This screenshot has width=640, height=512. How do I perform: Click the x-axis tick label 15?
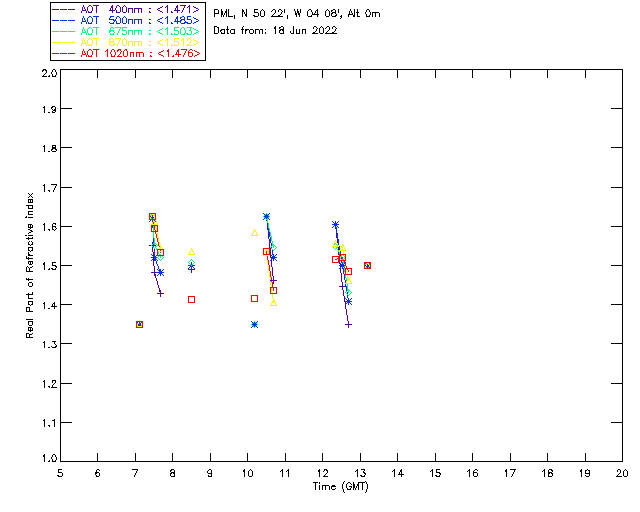tap(435, 474)
